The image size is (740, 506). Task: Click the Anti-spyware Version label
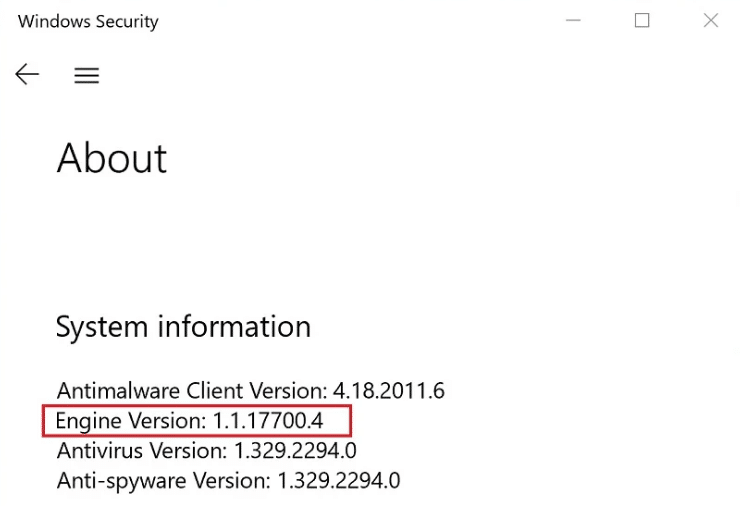pyautogui.click(x=164, y=481)
